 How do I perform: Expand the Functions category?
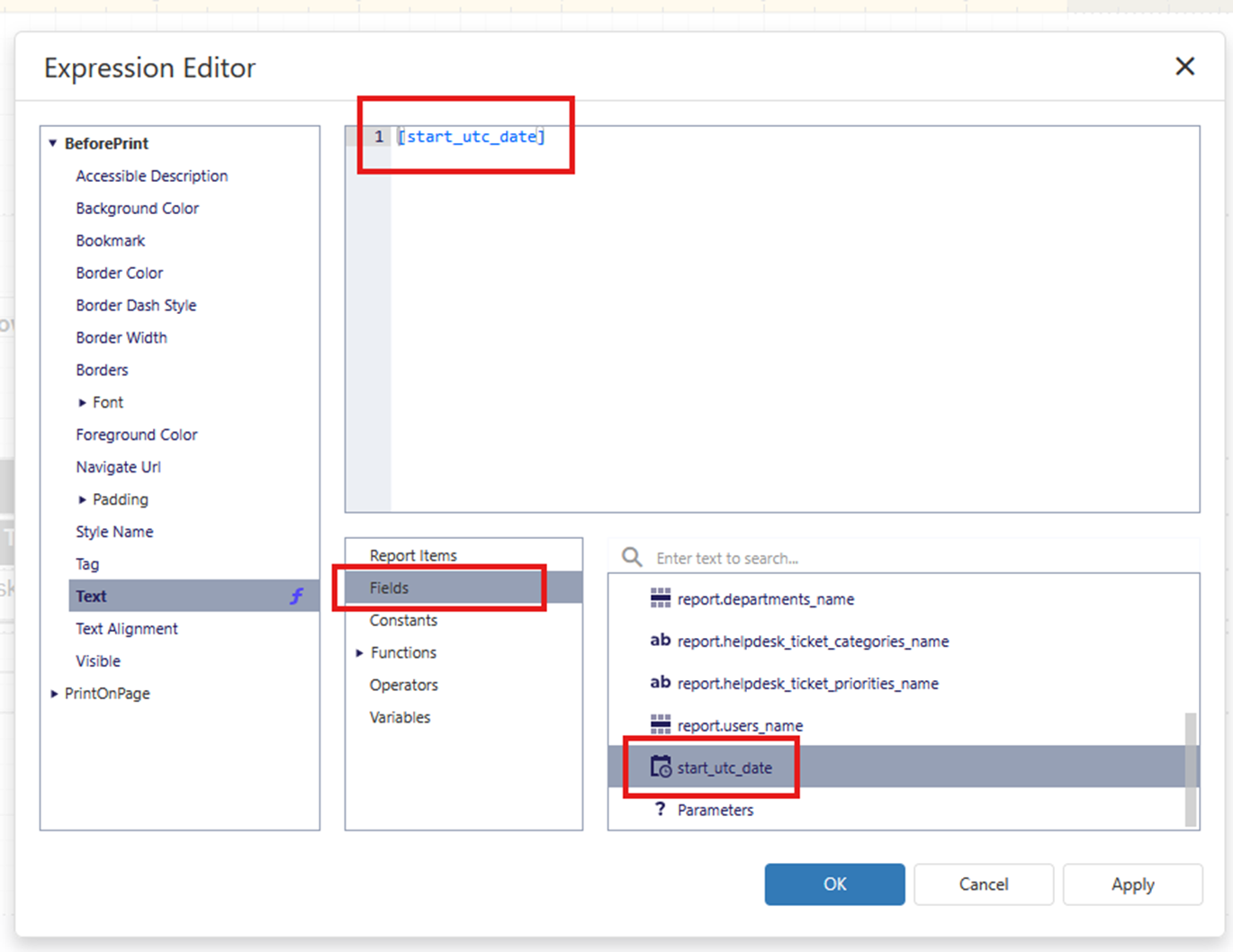(x=359, y=652)
